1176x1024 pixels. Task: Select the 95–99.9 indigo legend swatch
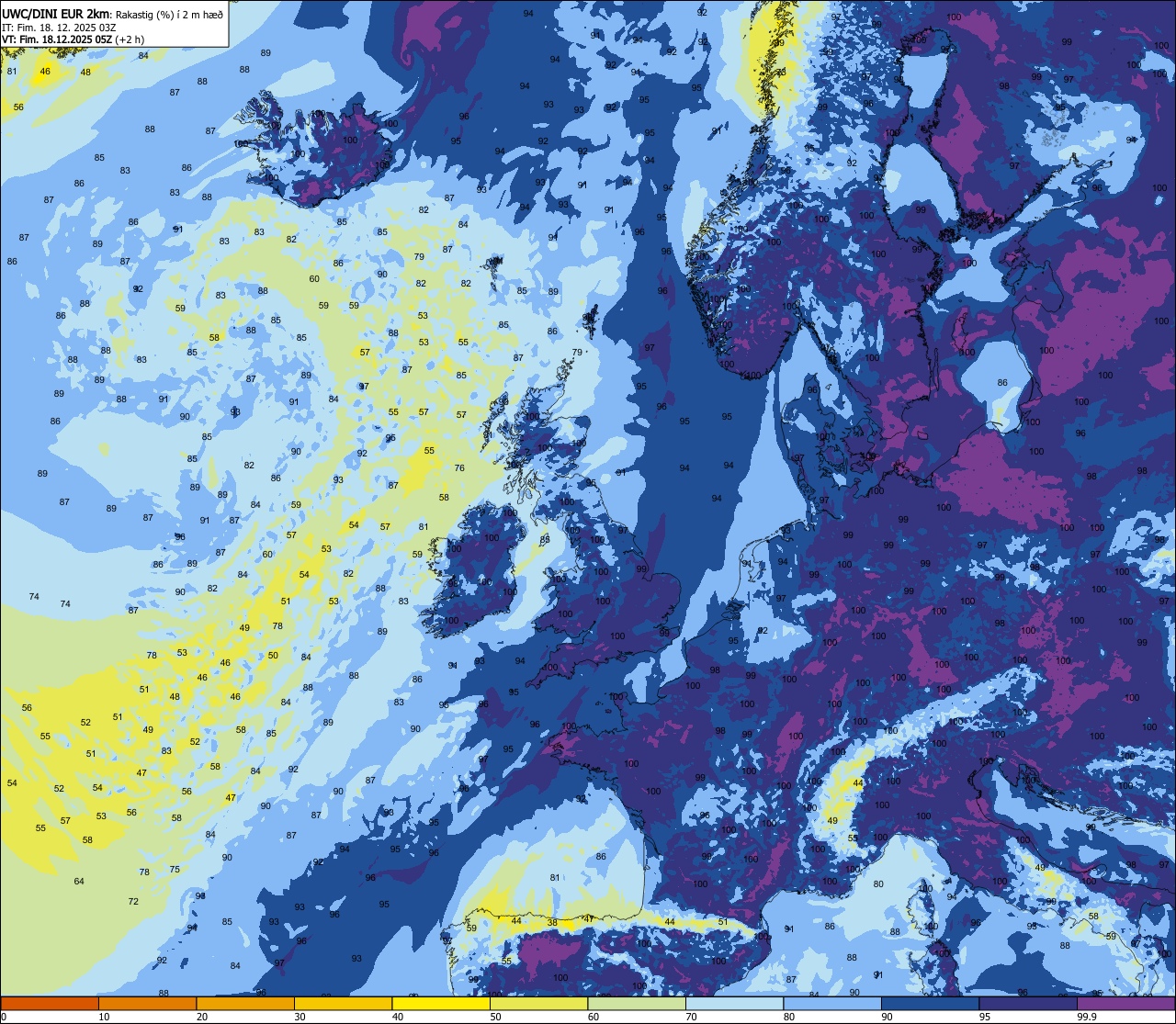pos(1028,1003)
